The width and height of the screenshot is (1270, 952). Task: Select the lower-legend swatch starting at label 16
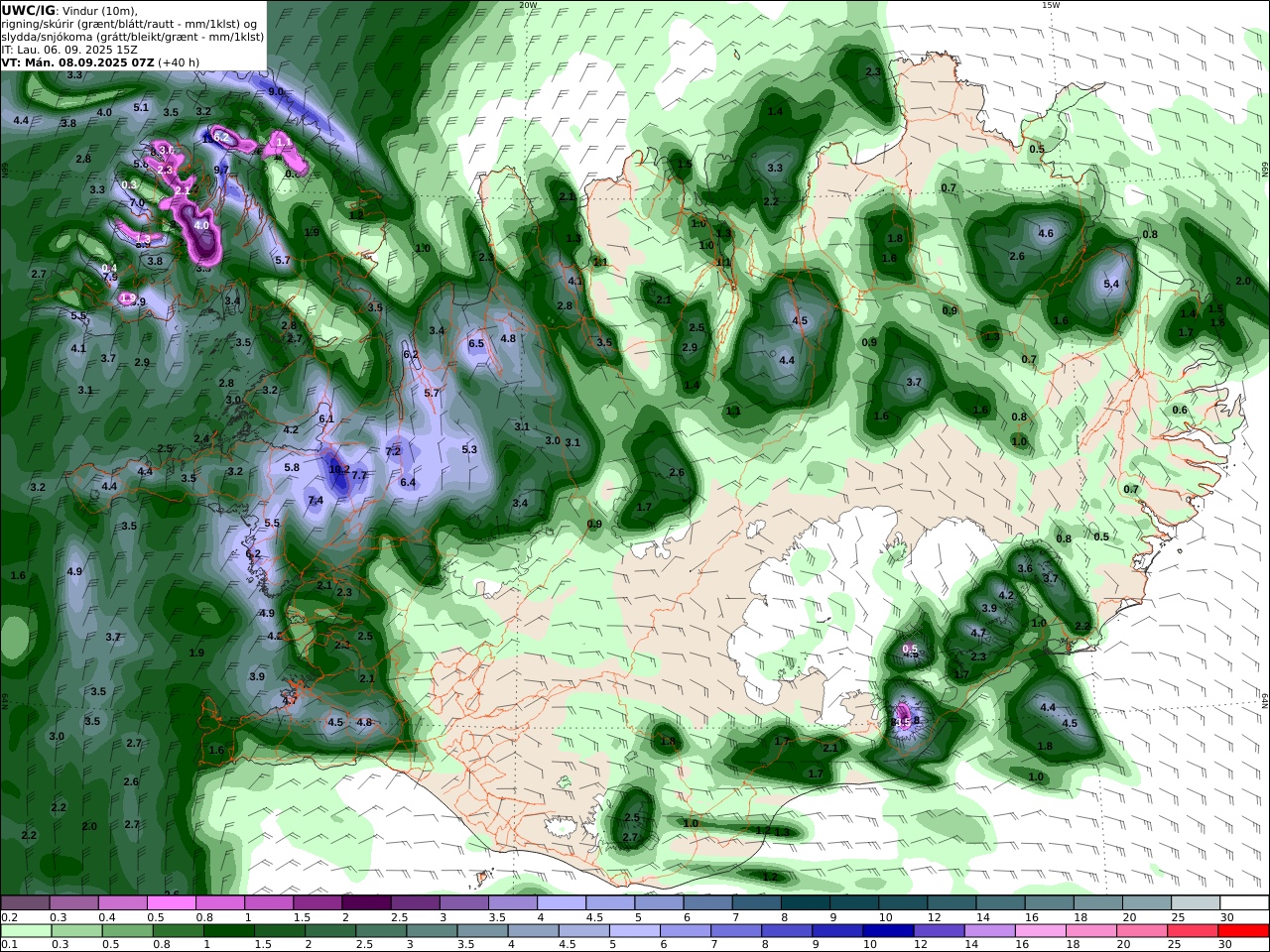[x=1041, y=931]
